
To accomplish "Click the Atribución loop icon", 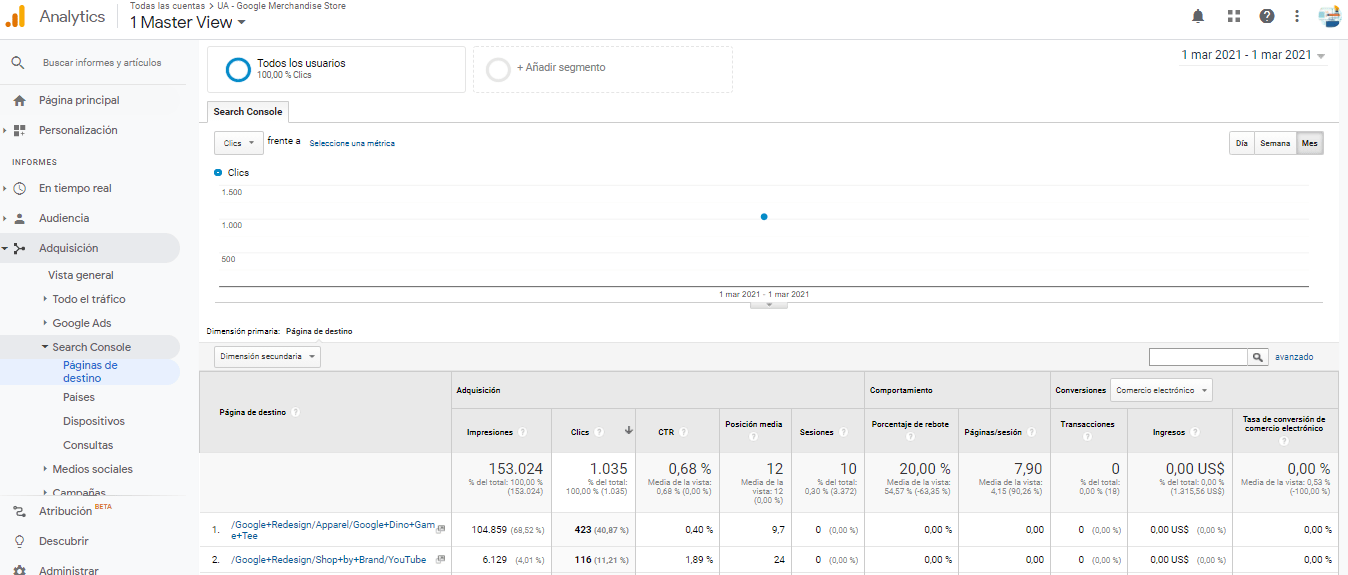I will tap(19, 511).
